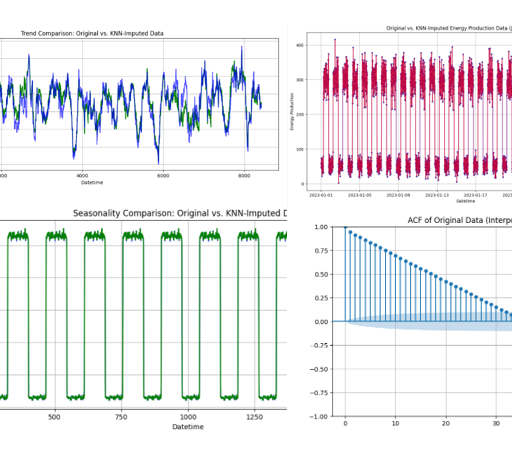Select the Trend Comparison chart title

(x=92, y=33)
